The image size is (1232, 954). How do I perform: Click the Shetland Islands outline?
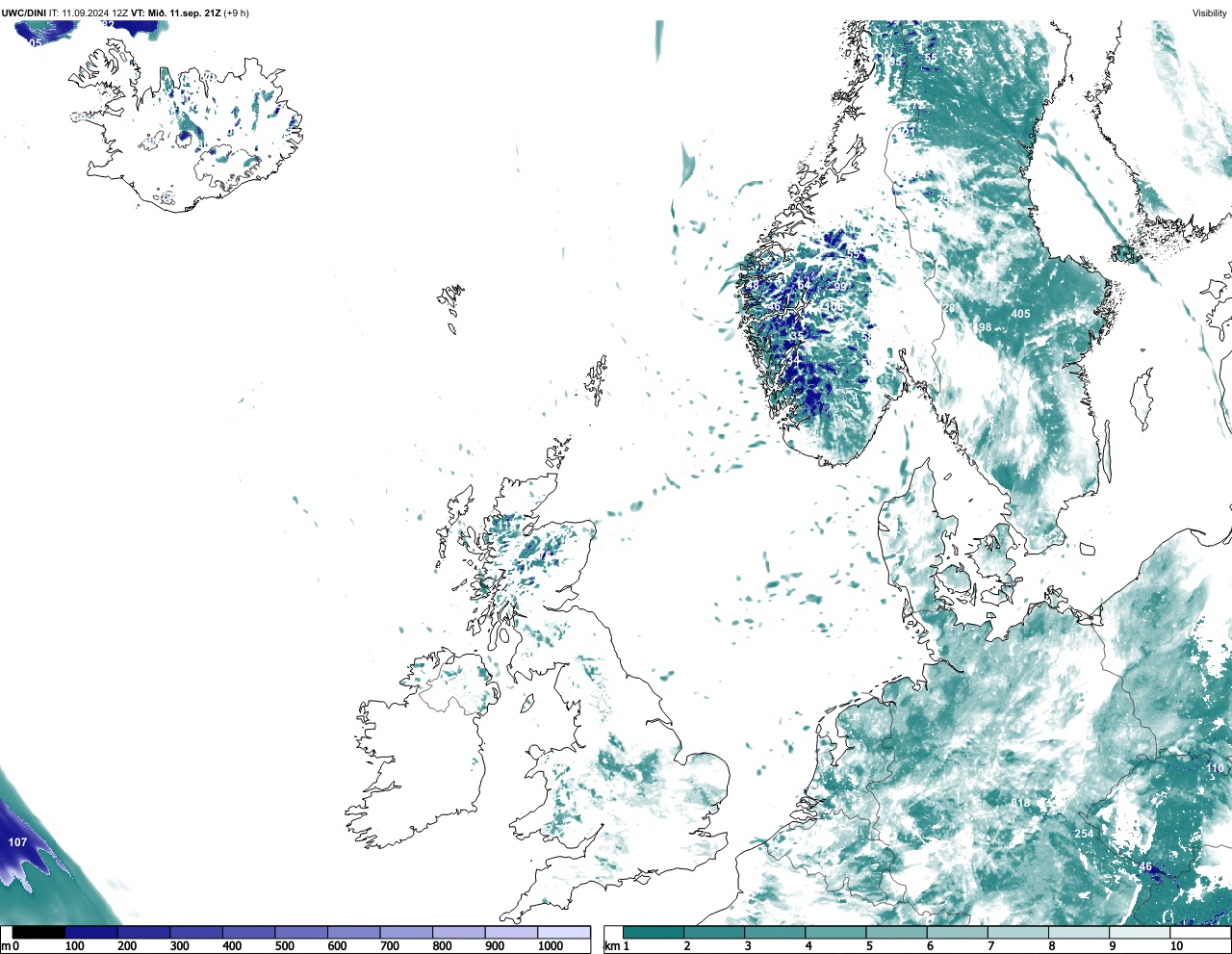598,379
